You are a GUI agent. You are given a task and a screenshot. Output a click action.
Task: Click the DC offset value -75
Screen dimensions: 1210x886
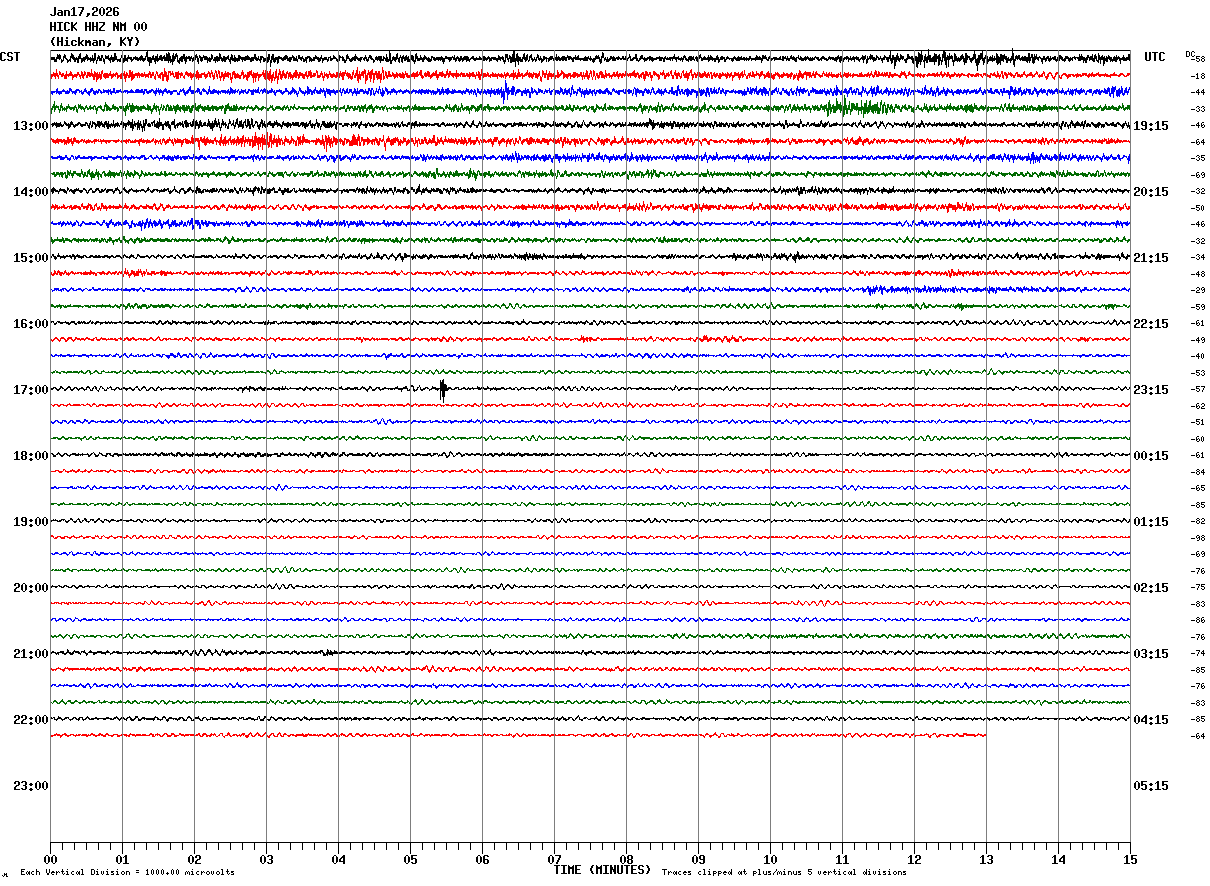pos(1198,587)
